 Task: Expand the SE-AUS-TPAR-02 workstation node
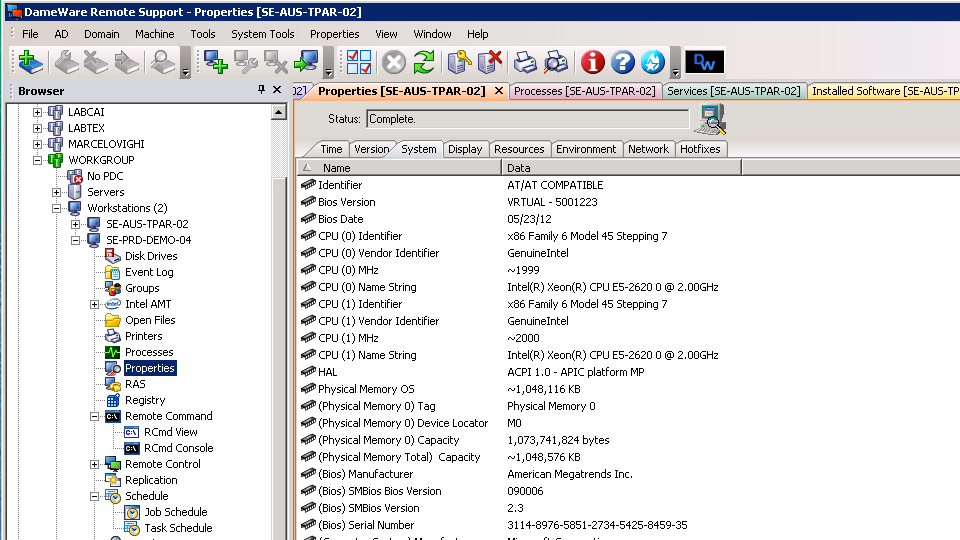(x=75, y=224)
